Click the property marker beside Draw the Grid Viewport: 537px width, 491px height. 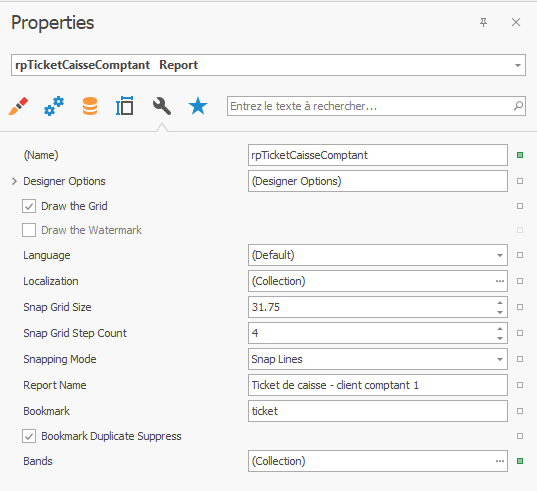520,206
